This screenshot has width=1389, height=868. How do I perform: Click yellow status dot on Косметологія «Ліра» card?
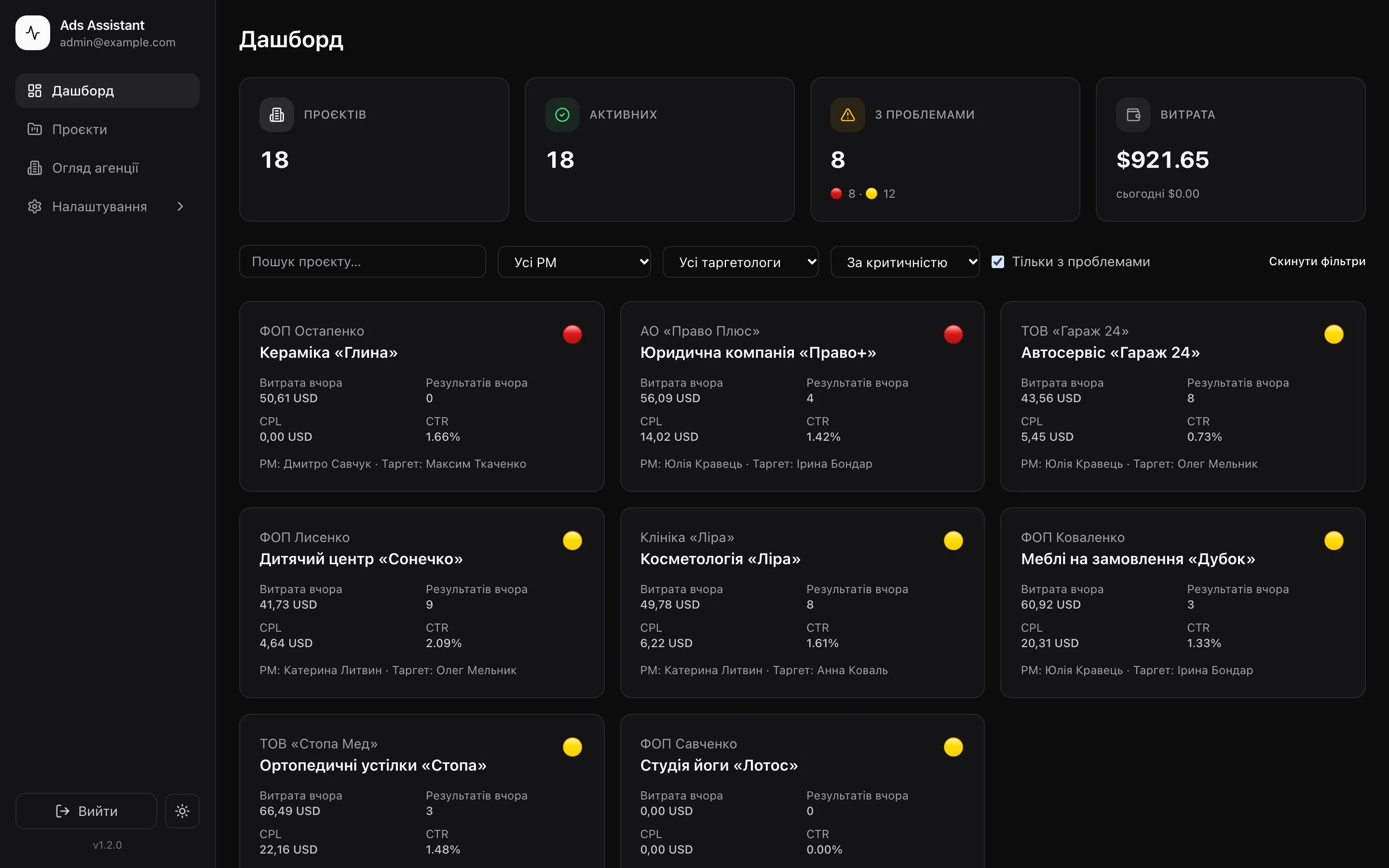953,540
